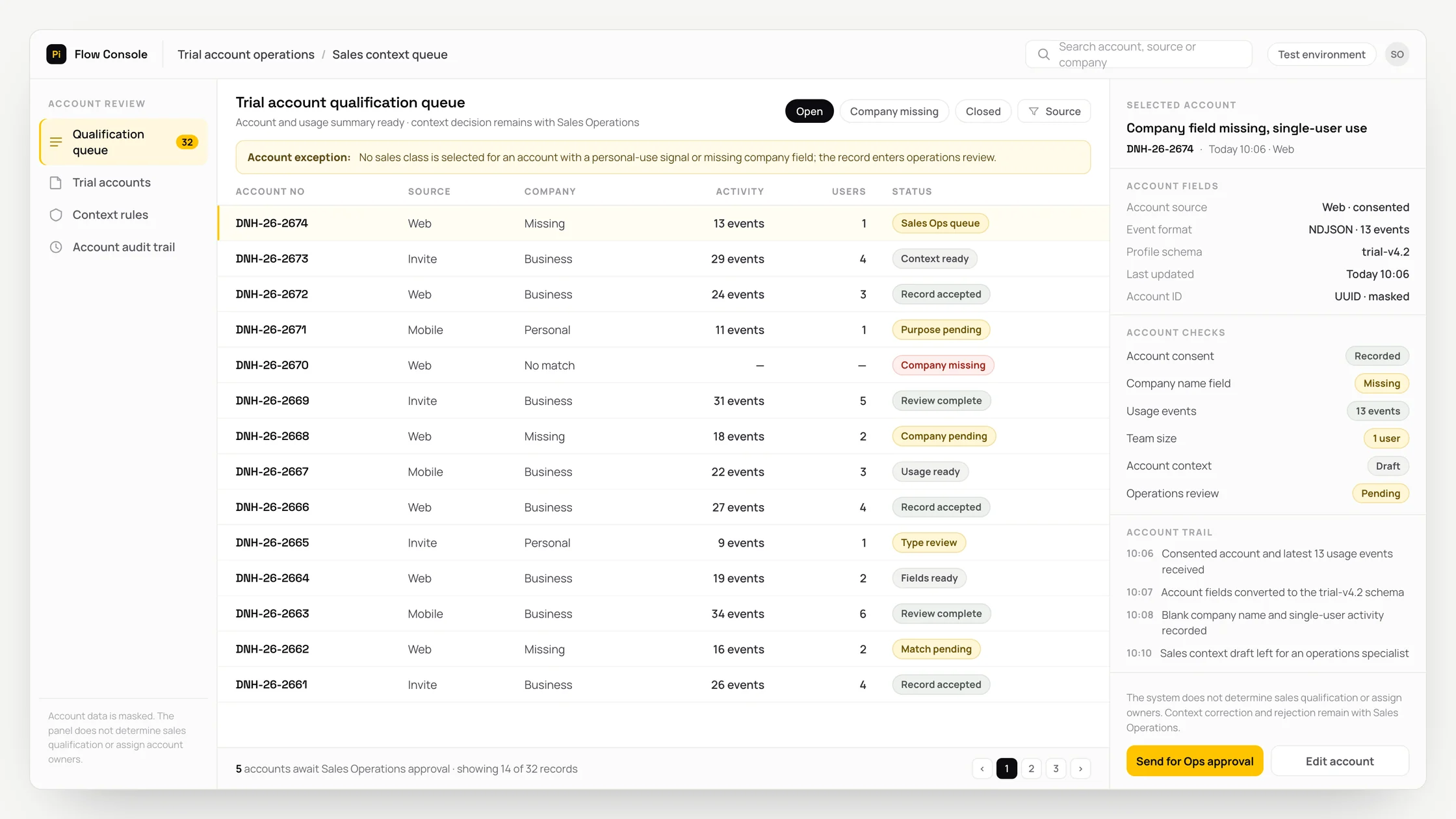This screenshot has height=819, width=1456.
Task: Click the Source filter funnel icon
Action: pos(1033,111)
